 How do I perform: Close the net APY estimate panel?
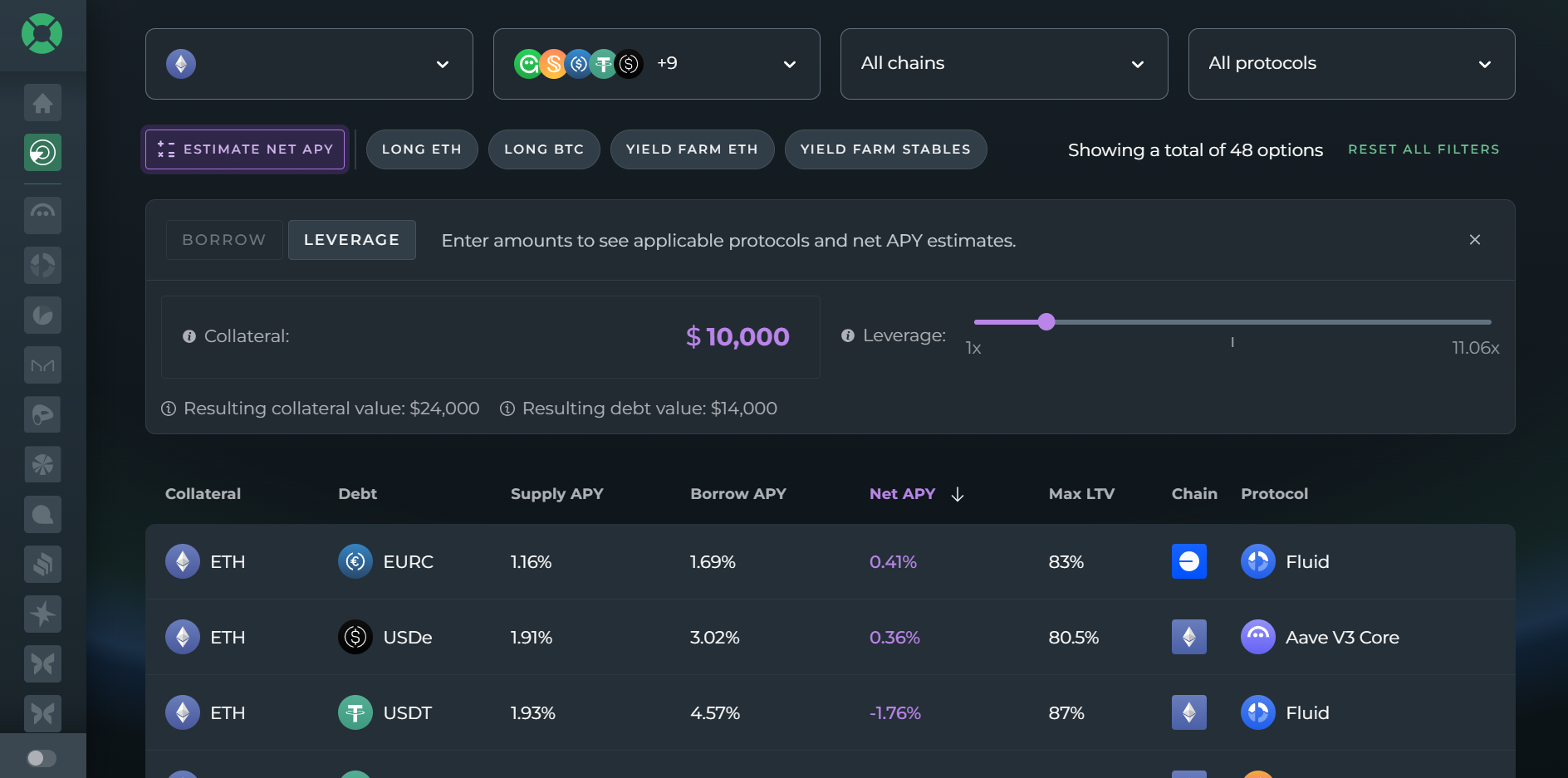pos(1475,240)
